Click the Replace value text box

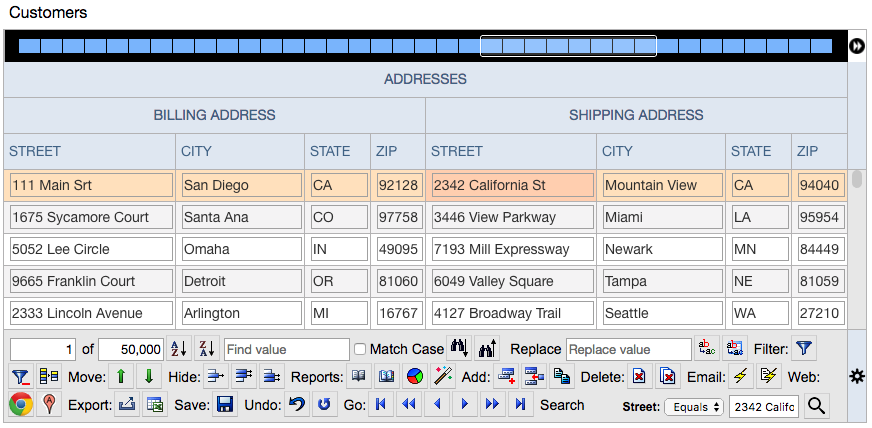click(x=628, y=349)
